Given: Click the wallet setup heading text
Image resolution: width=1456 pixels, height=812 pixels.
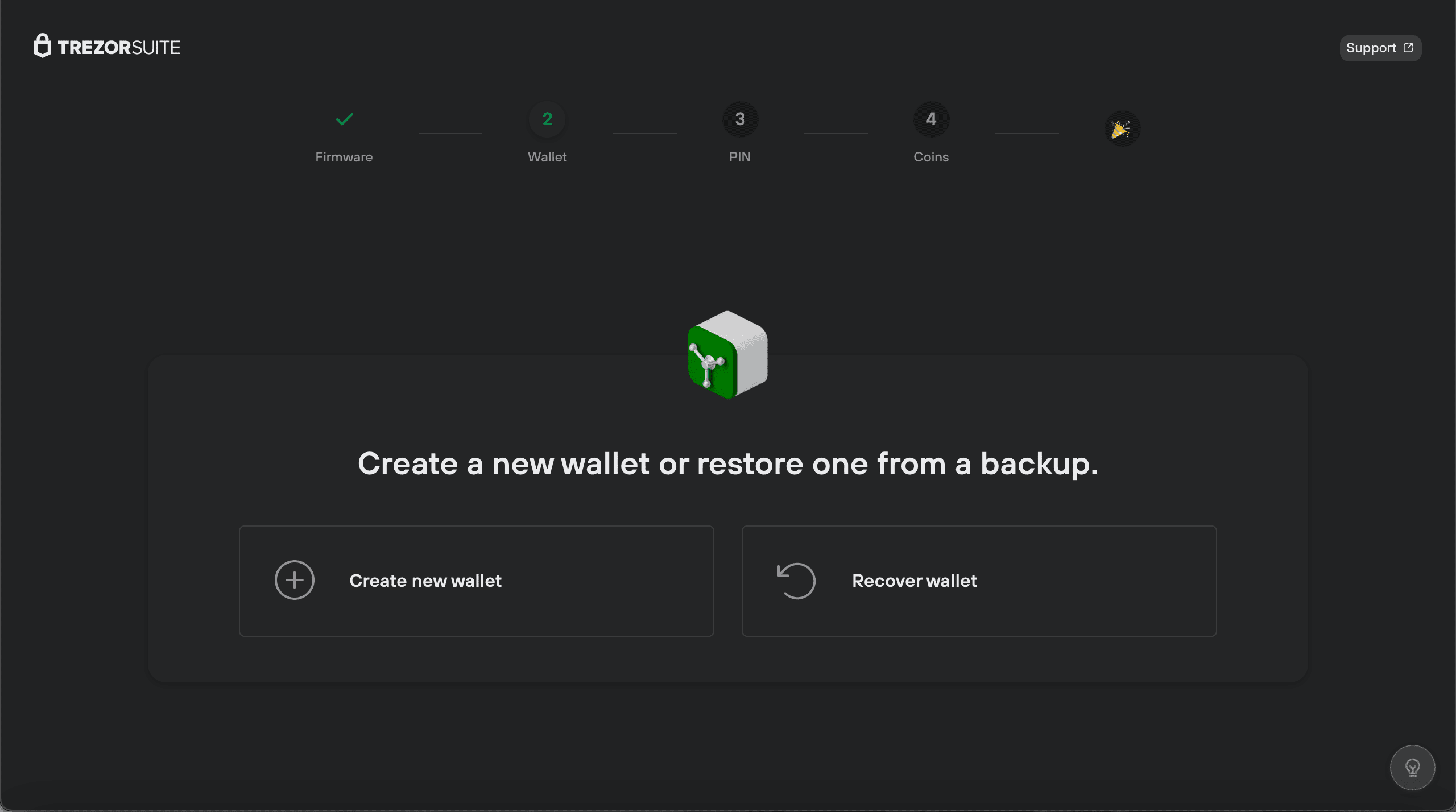Looking at the screenshot, I should [727, 463].
